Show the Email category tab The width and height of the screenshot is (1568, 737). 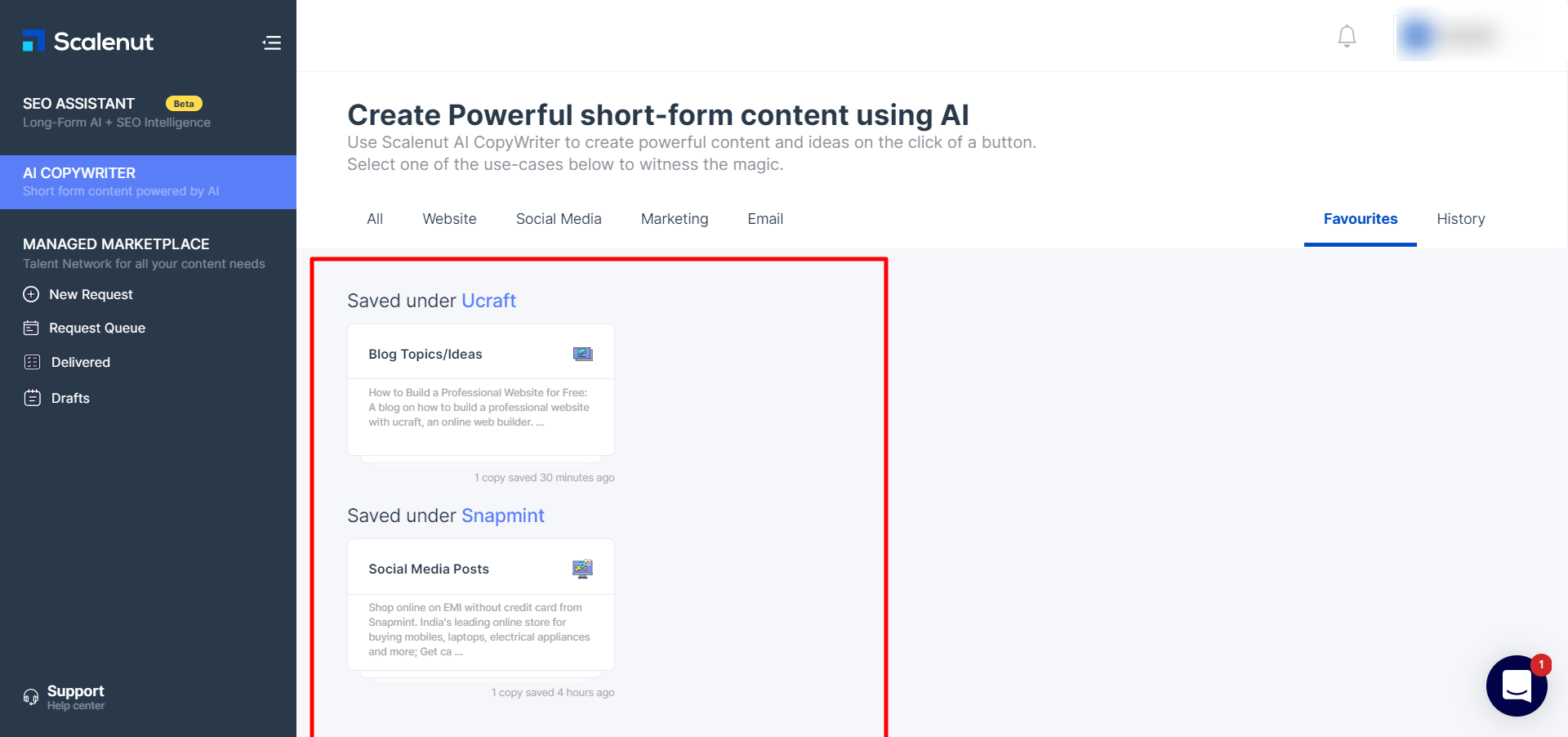[765, 219]
